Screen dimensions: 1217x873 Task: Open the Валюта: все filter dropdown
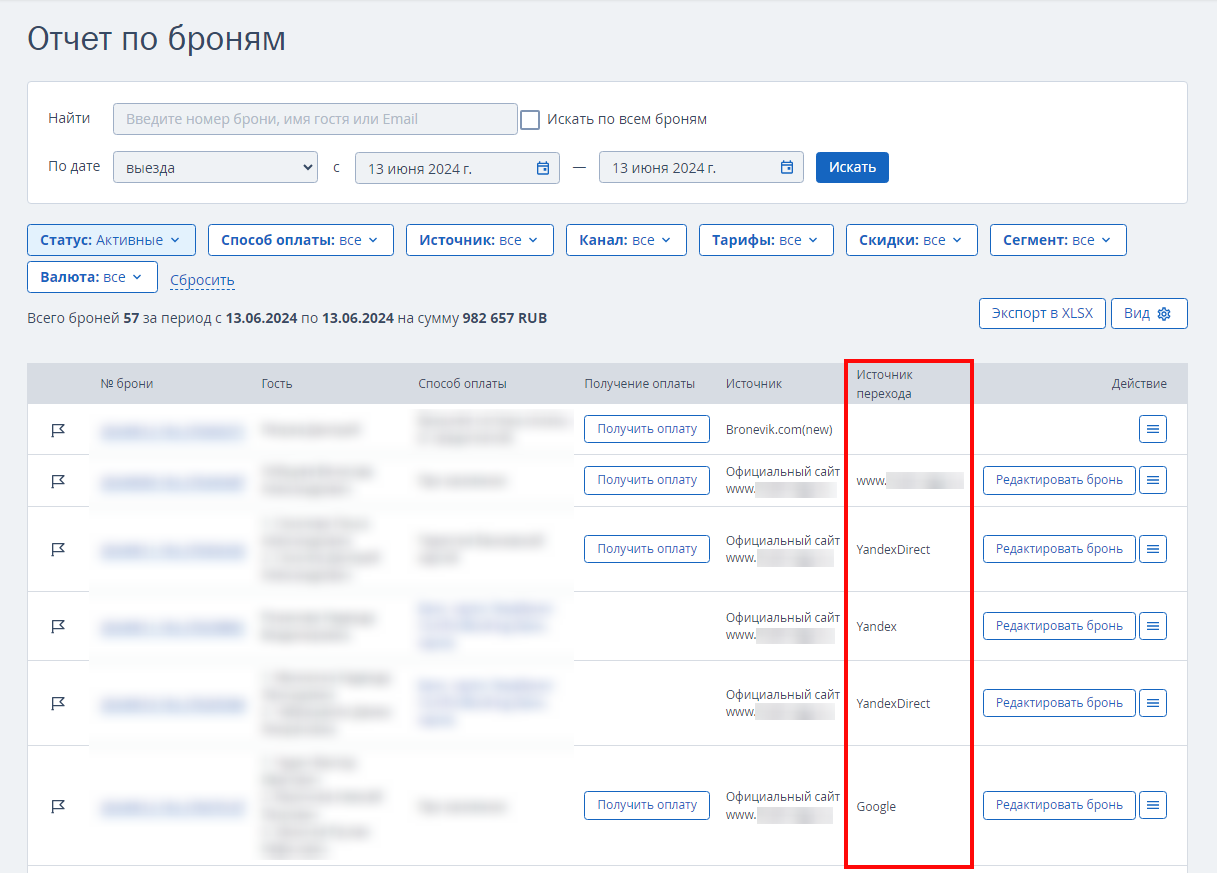pos(92,277)
